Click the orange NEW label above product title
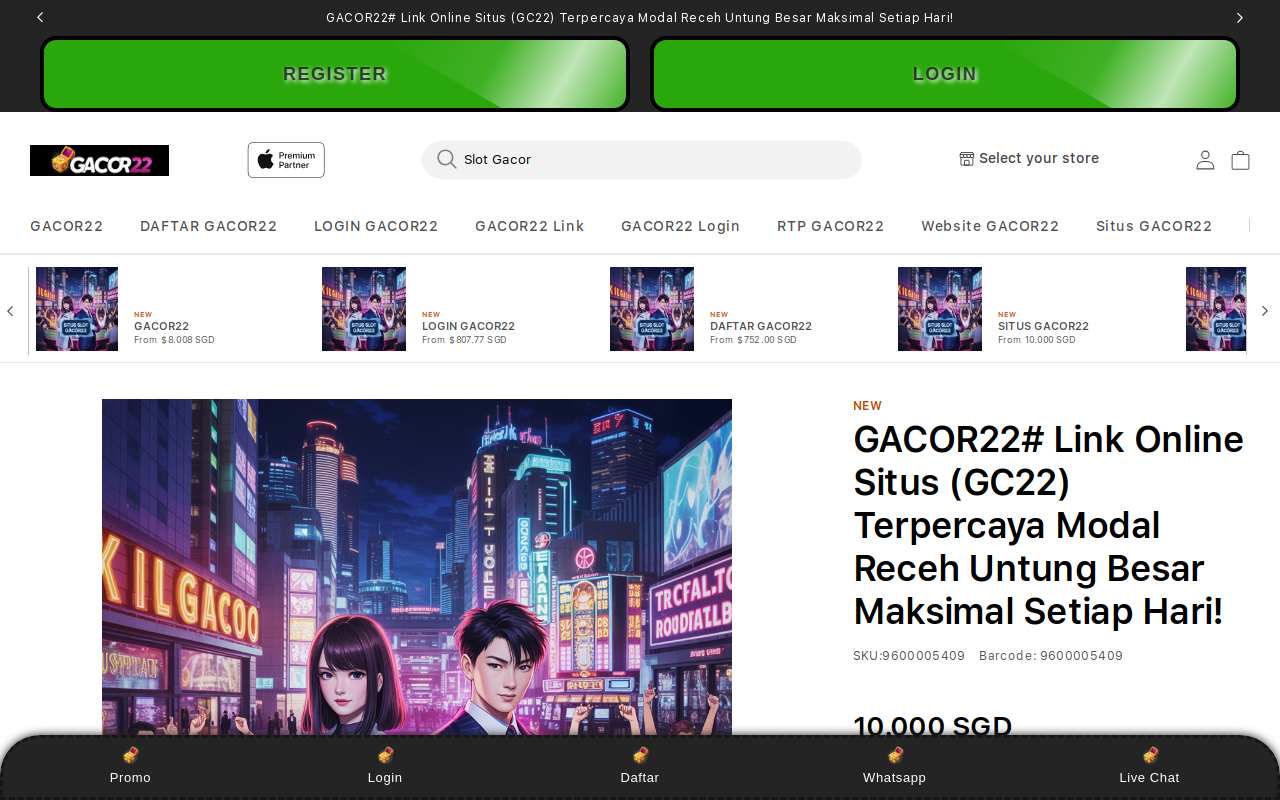 tap(867, 406)
